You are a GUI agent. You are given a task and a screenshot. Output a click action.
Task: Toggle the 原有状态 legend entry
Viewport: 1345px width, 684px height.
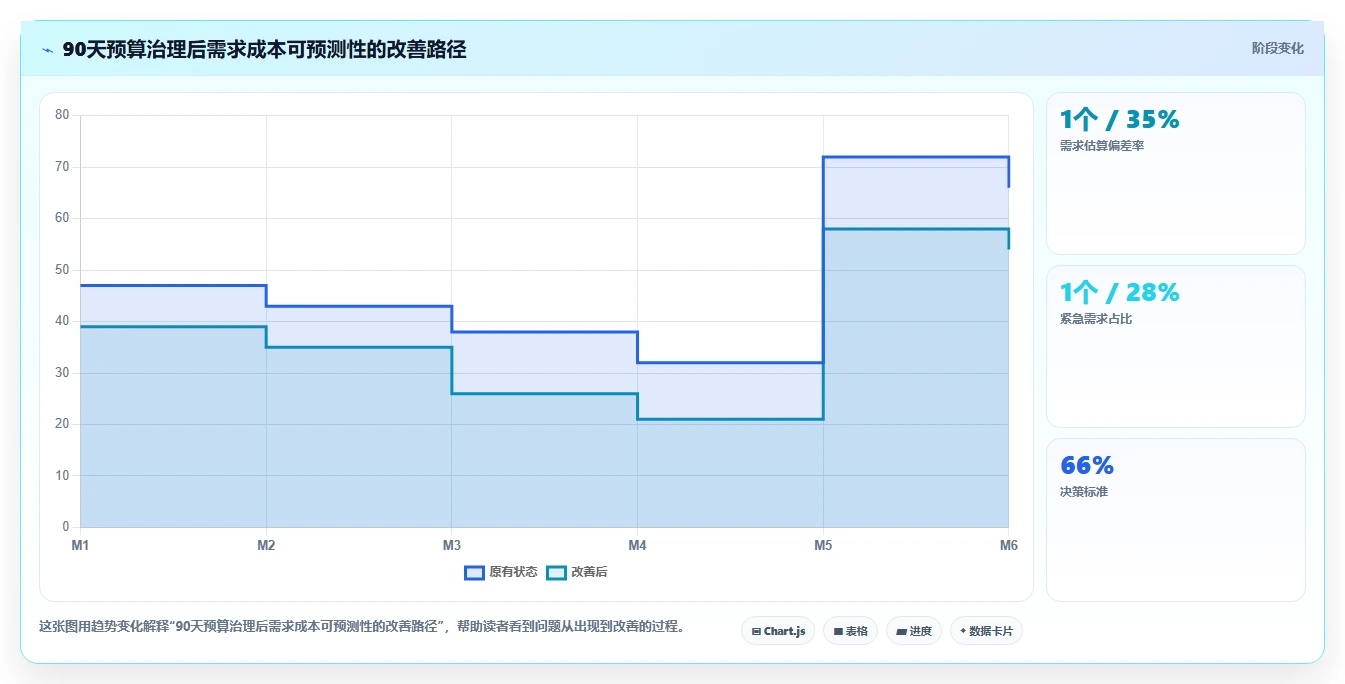point(501,572)
